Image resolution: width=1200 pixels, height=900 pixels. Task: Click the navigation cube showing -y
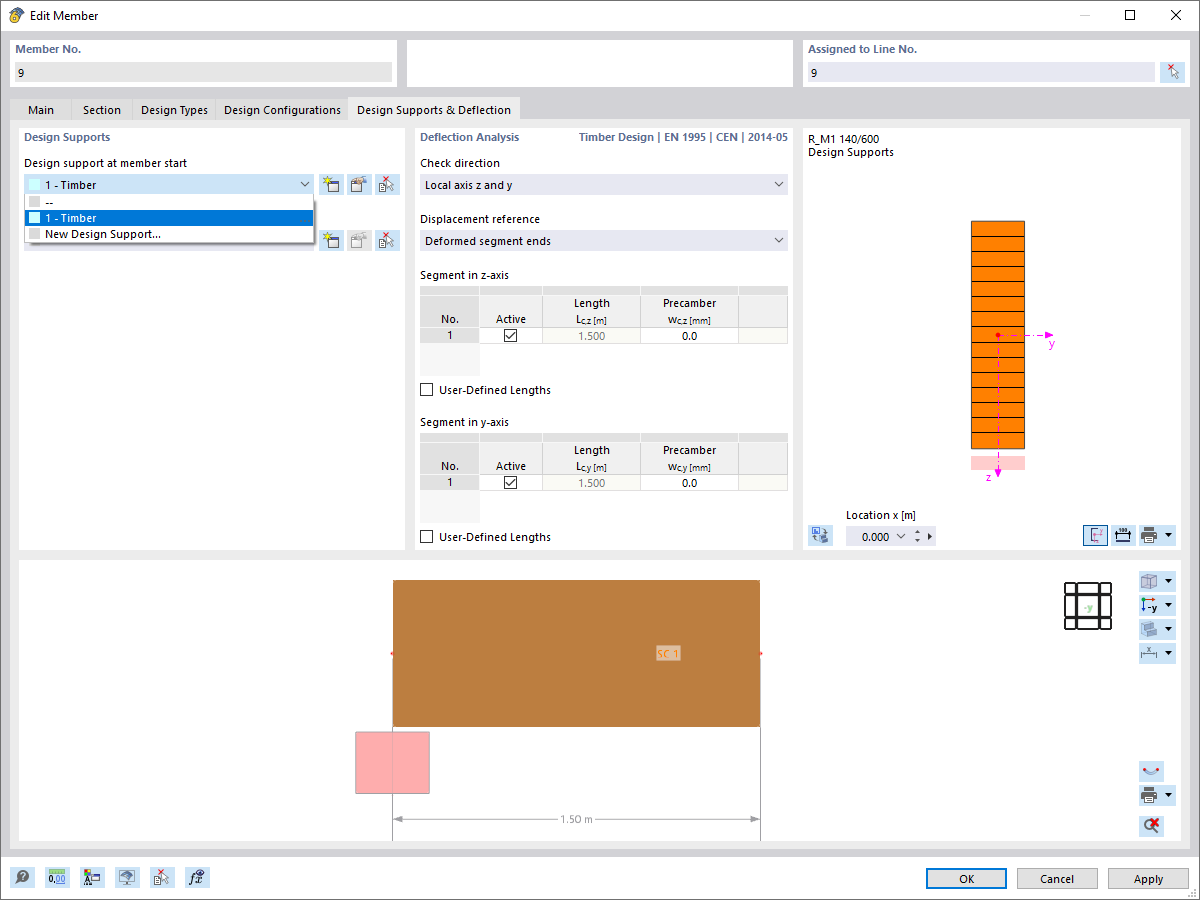(1087, 606)
